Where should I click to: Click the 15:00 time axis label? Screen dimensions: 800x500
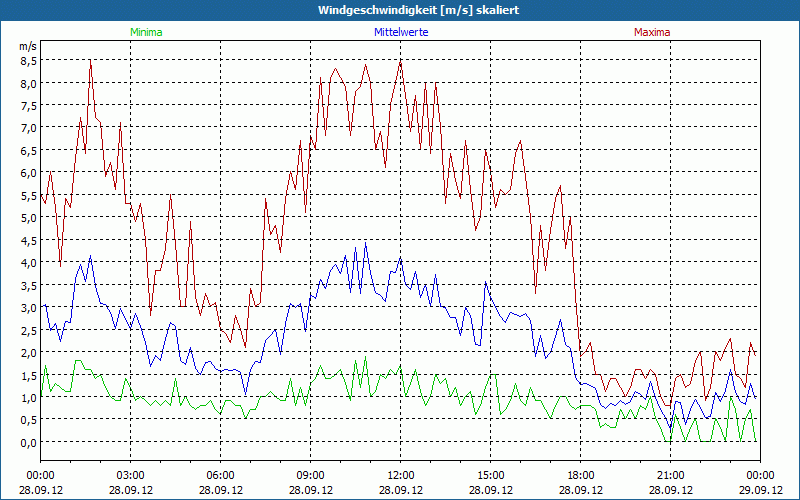[x=491, y=476]
